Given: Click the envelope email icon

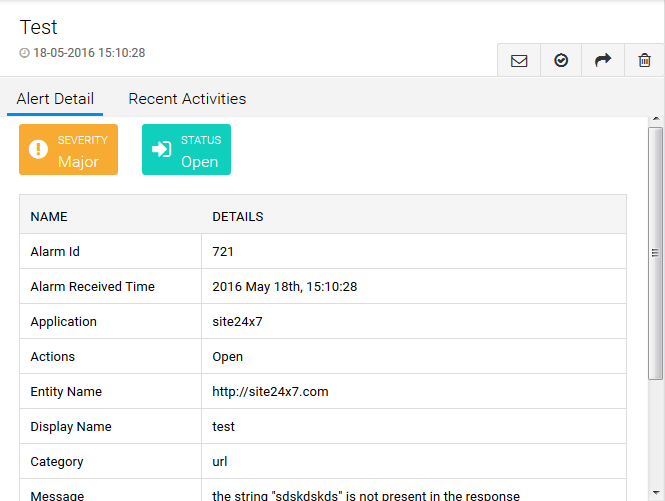Looking at the screenshot, I should [519, 61].
